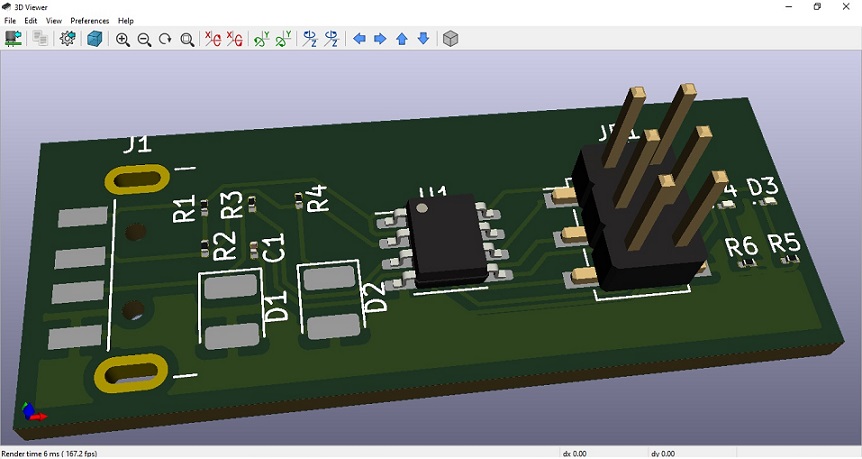
Task: Click the R2 silkscreen label
Action: tap(224, 246)
